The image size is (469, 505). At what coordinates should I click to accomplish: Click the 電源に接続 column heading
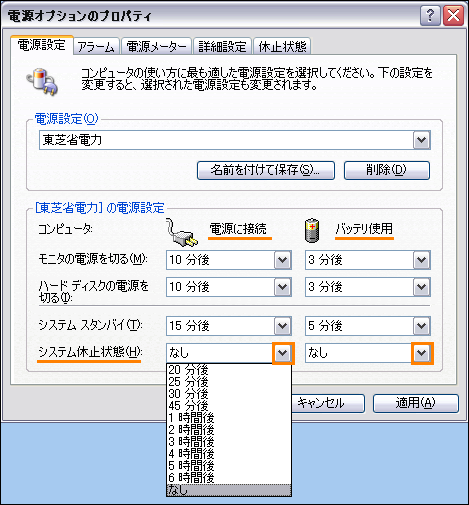coord(238,229)
